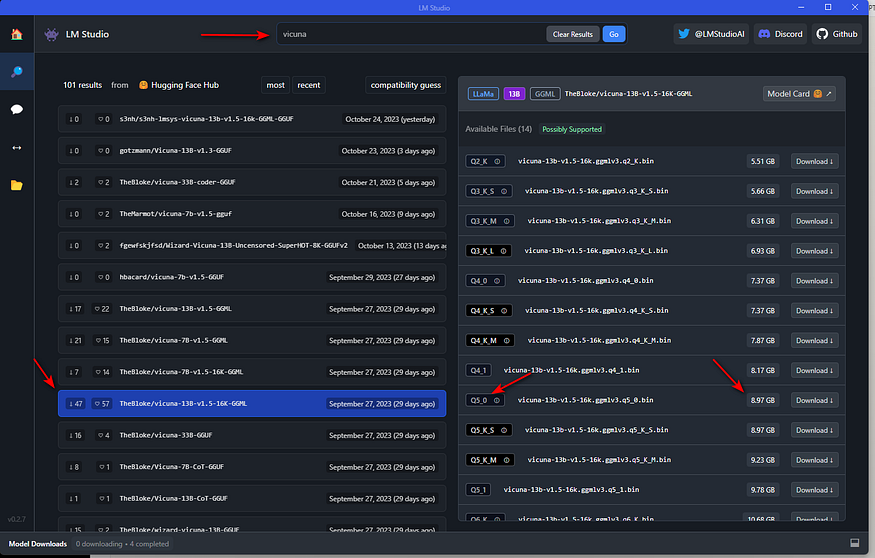Download the q4_0.bin file
875x558 pixels.
coord(814,281)
